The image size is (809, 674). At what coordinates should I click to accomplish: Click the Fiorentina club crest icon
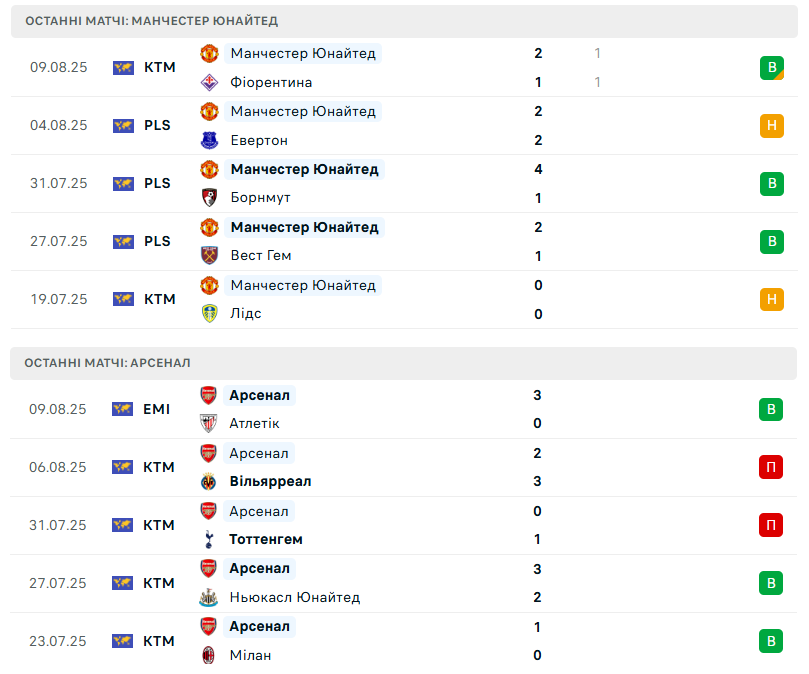[209, 82]
